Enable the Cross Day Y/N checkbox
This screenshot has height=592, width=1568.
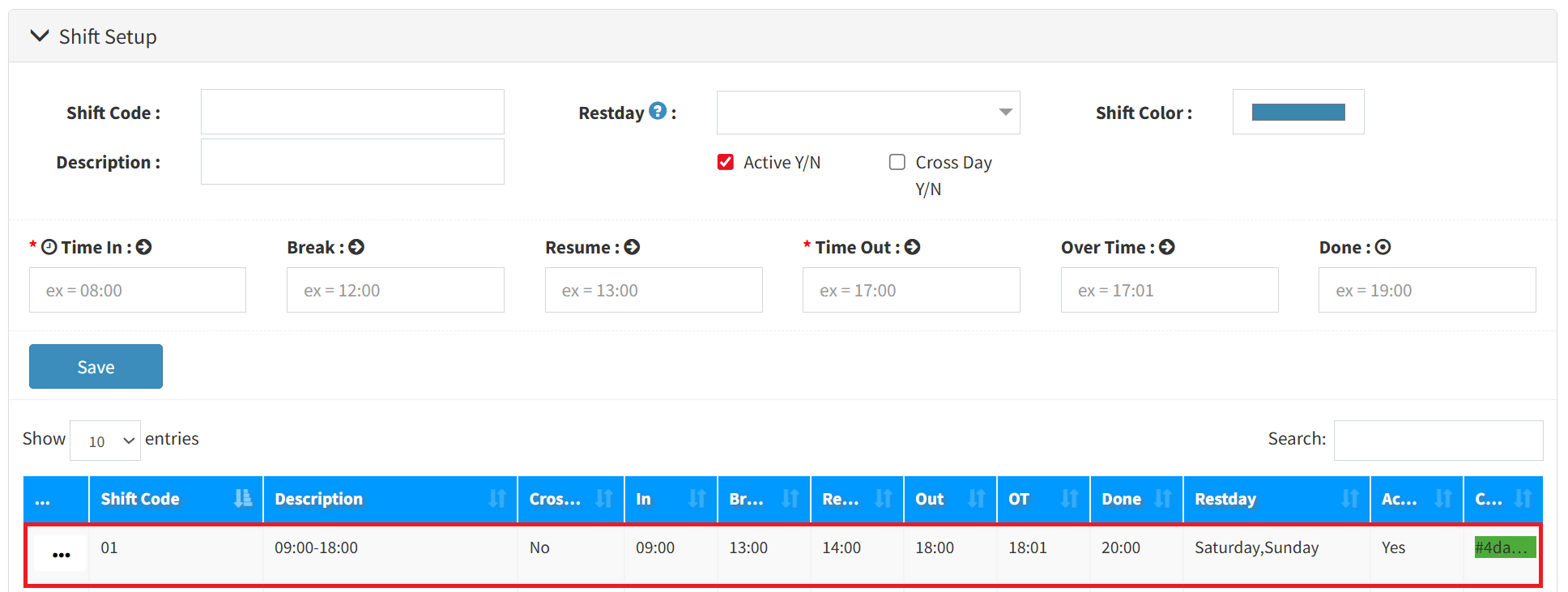[x=897, y=162]
